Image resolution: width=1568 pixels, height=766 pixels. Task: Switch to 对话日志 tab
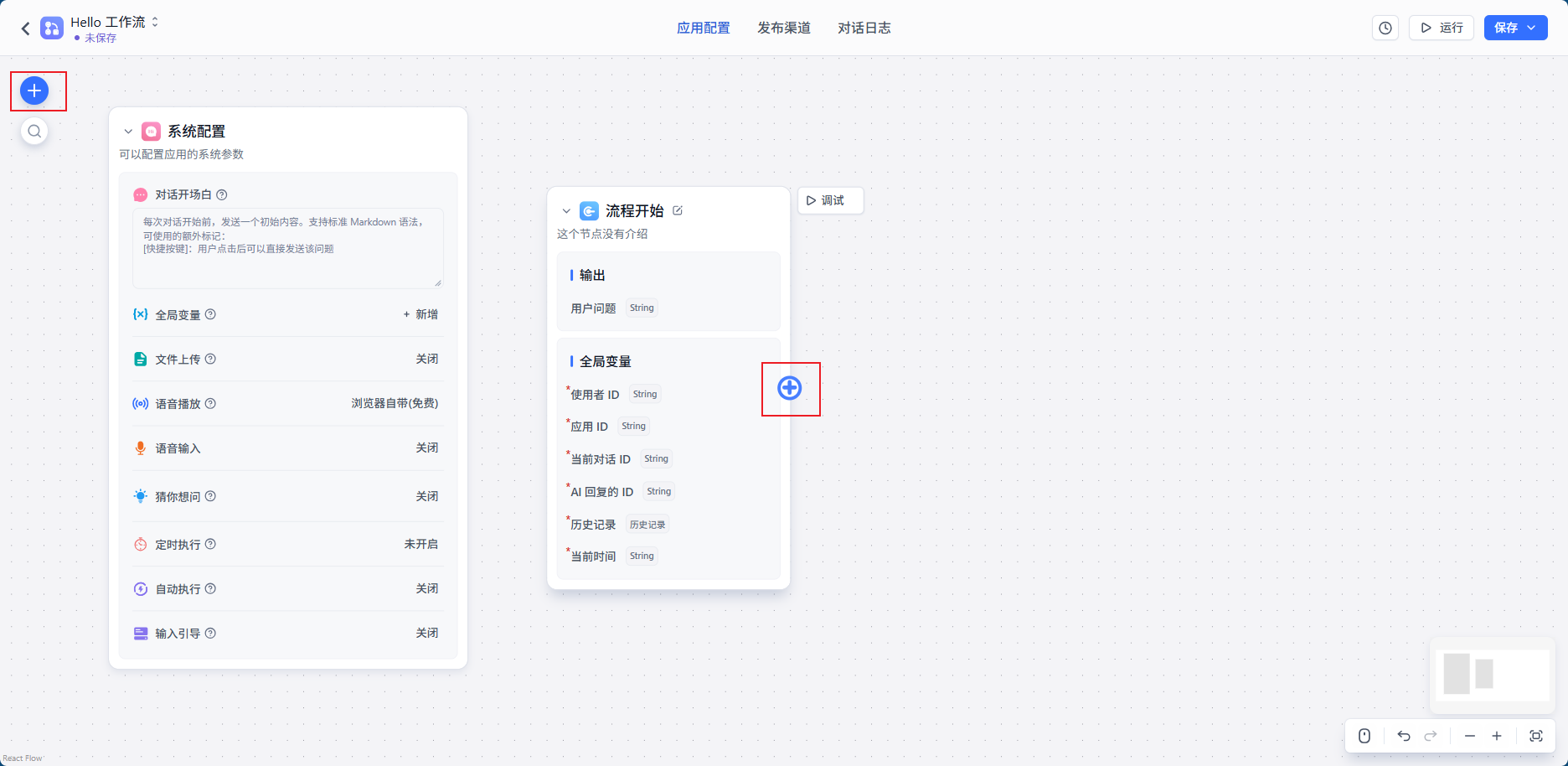click(864, 28)
